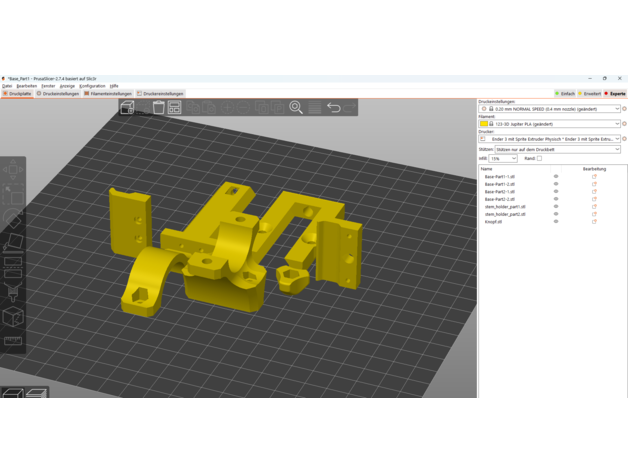Open the Paint-on supports tool

[x=13, y=291]
